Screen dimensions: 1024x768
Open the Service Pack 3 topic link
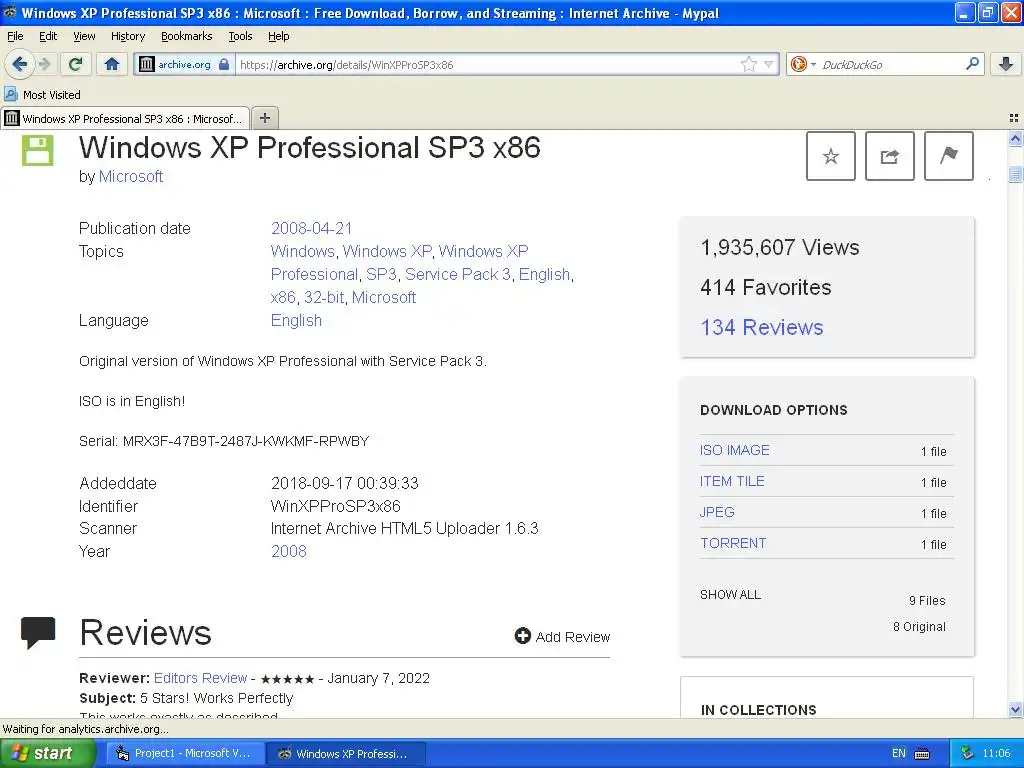(458, 274)
